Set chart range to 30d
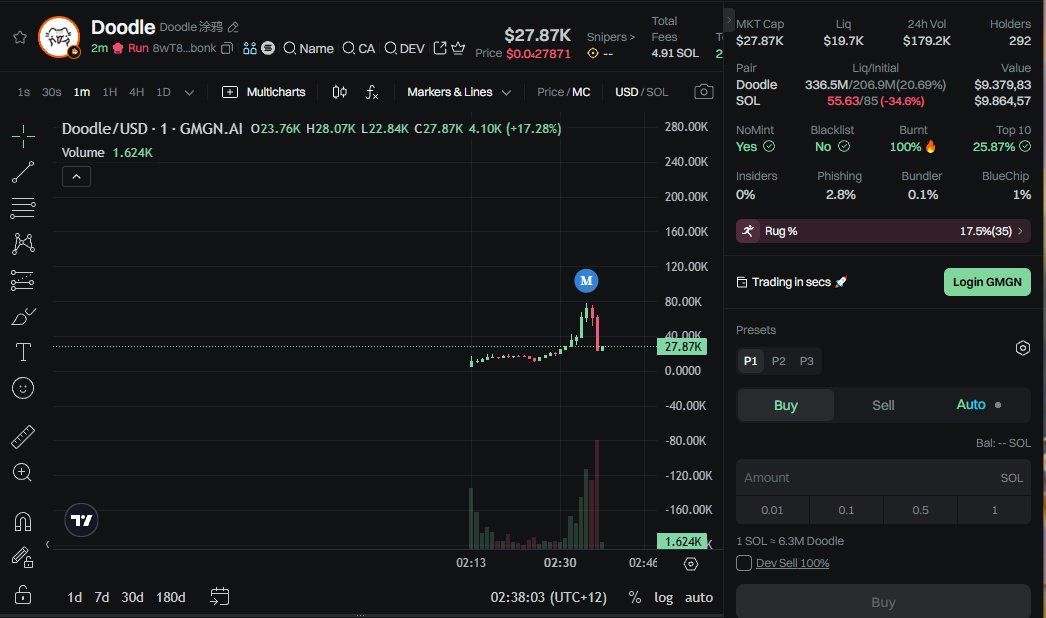The width and height of the screenshot is (1046, 618). (x=132, y=597)
